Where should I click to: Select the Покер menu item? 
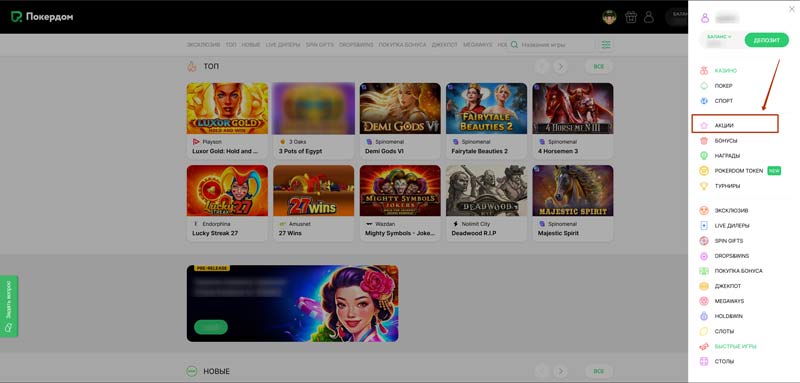click(723, 86)
